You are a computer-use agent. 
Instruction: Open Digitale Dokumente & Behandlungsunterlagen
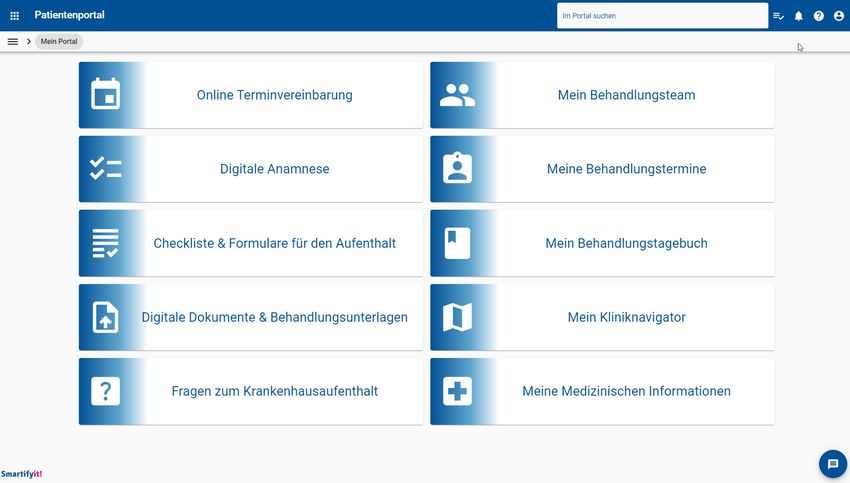274,317
